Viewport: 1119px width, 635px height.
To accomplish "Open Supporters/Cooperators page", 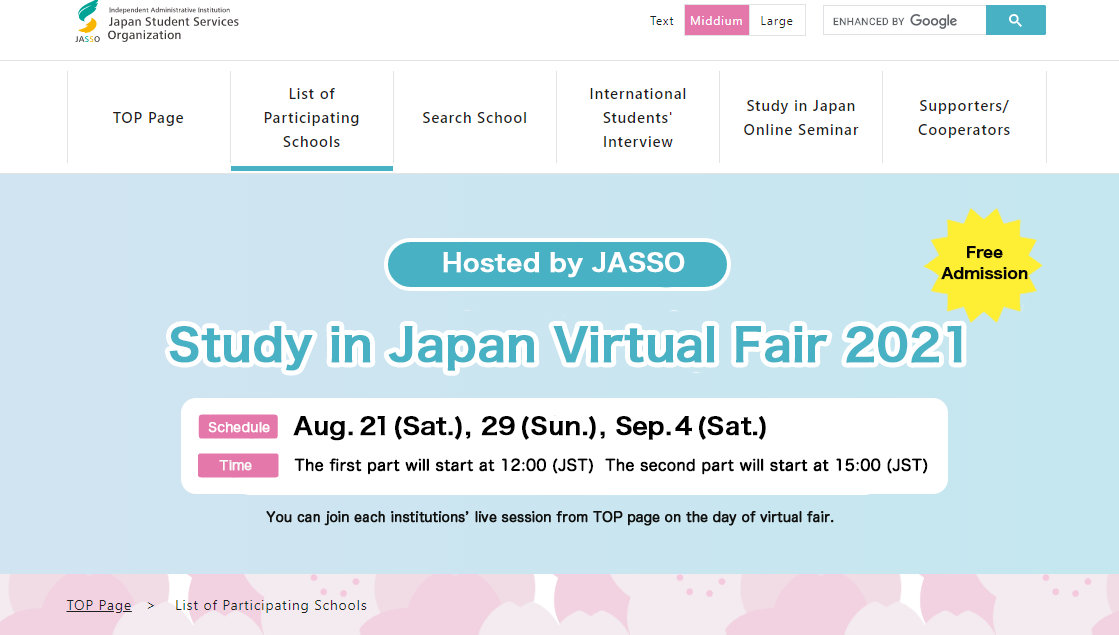I will 964,118.
